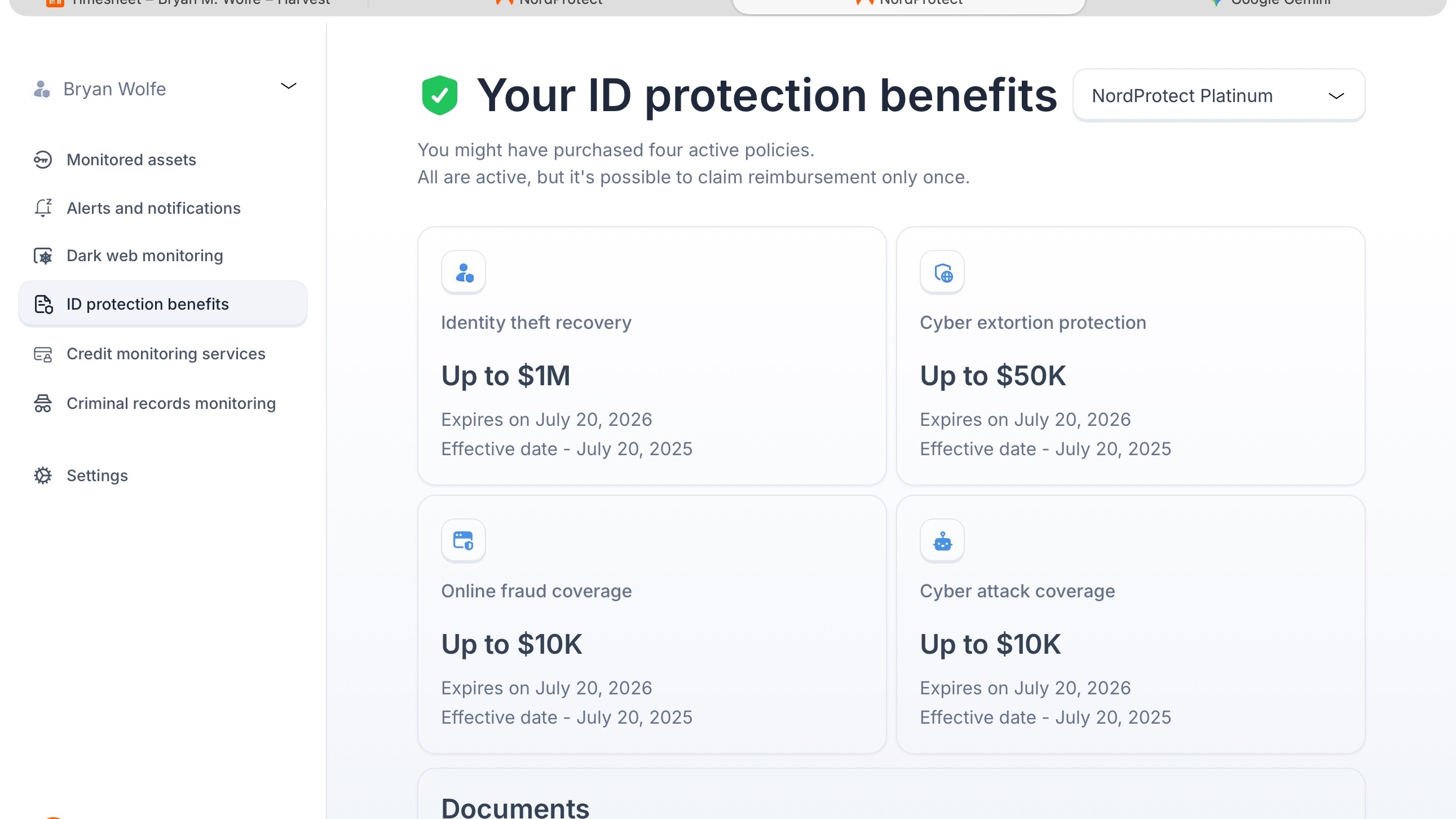This screenshot has height=819, width=1456.
Task: Go to Alerts and notifications
Action: coord(164,208)
